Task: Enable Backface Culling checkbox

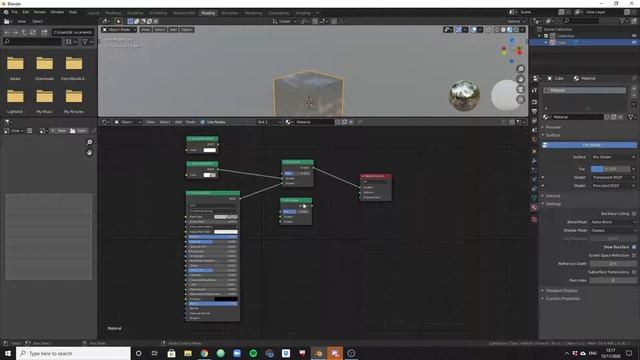Action: coord(634,213)
